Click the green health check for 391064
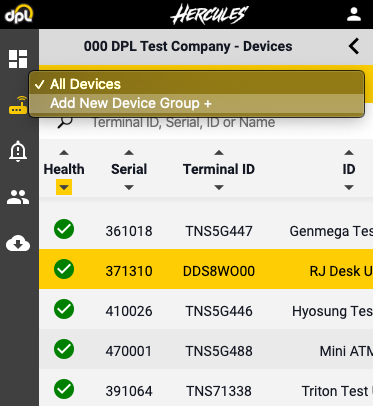 pos(64,389)
